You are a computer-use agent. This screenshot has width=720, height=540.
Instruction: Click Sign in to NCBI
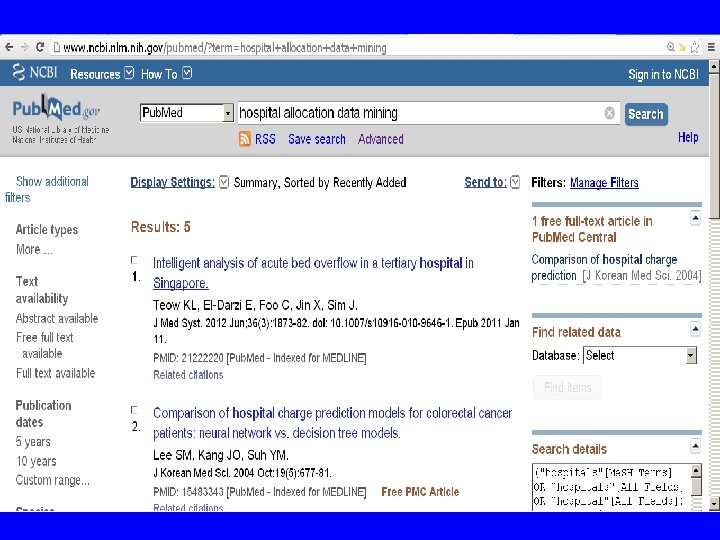pyautogui.click(x=663, y=74)
